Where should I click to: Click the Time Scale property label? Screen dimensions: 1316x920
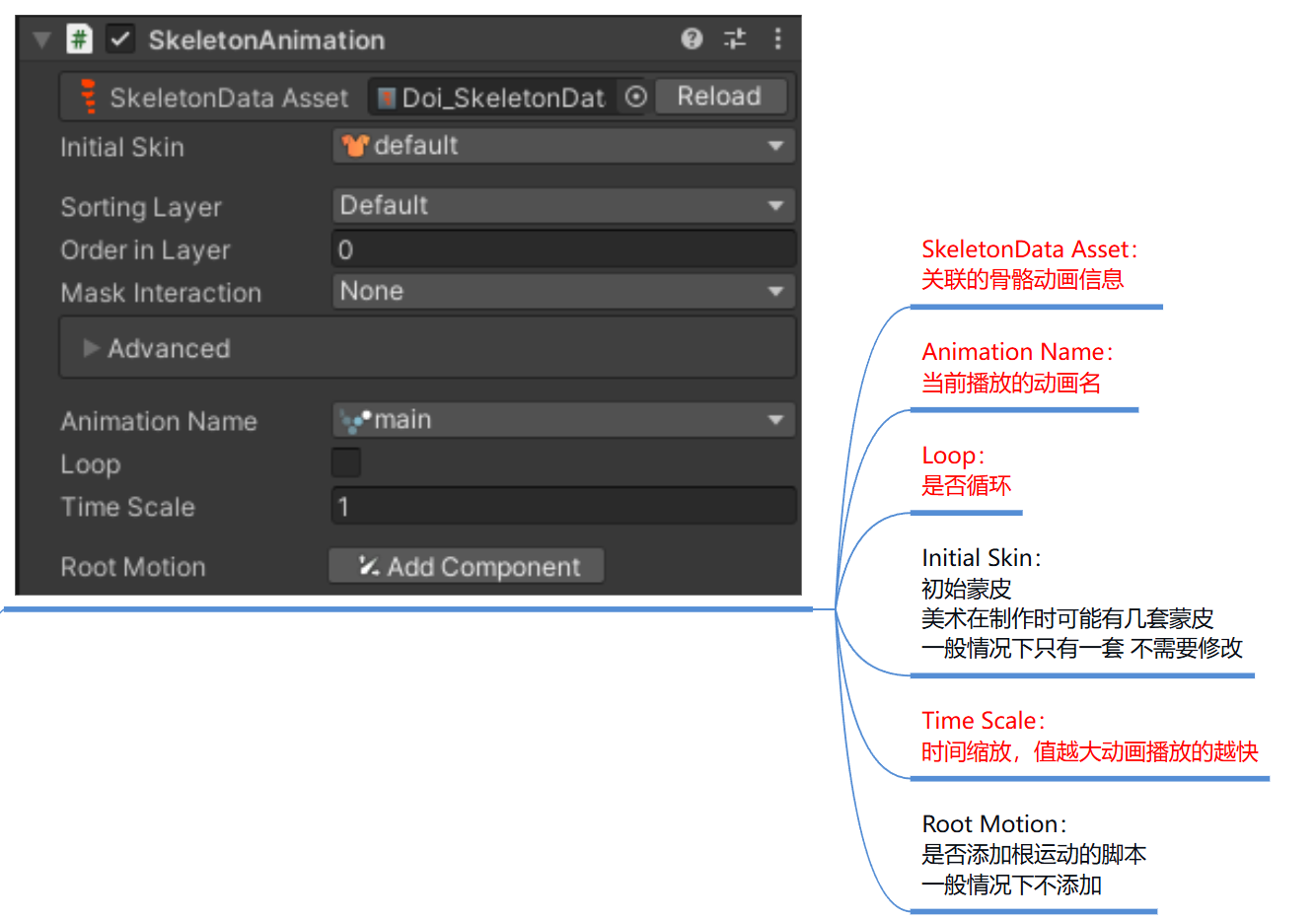(127, 507)
